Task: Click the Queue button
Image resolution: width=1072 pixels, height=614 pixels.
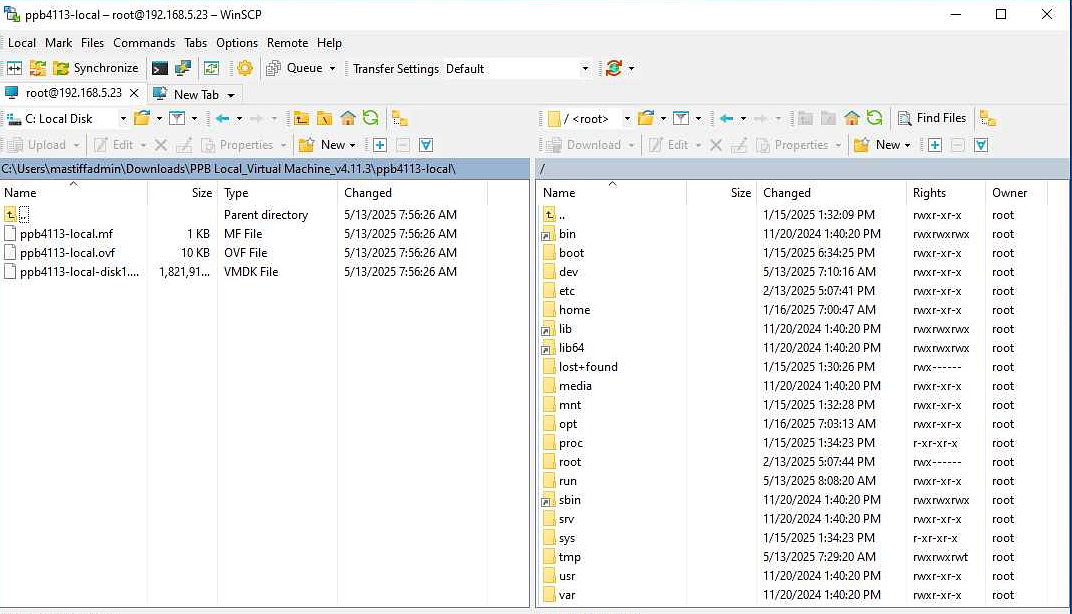Action: pos(295,68)
